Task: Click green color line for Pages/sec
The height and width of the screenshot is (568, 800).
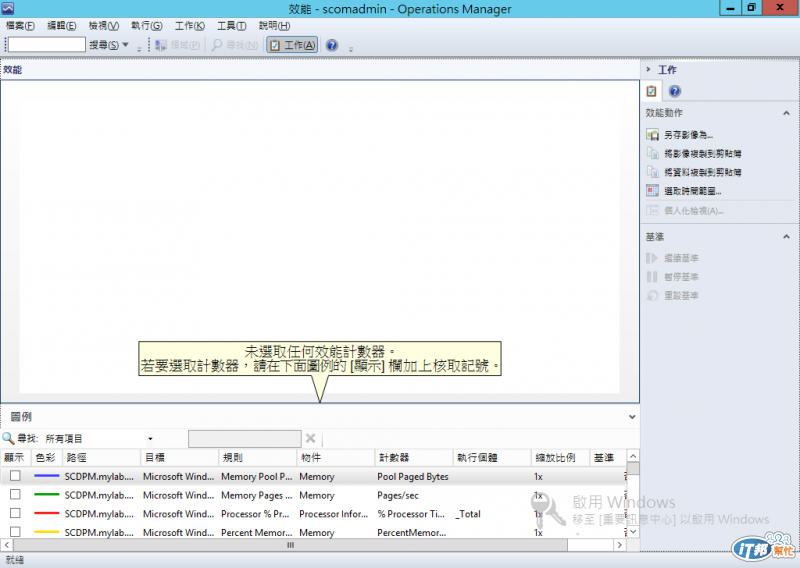Action: [x=47, y=495]
